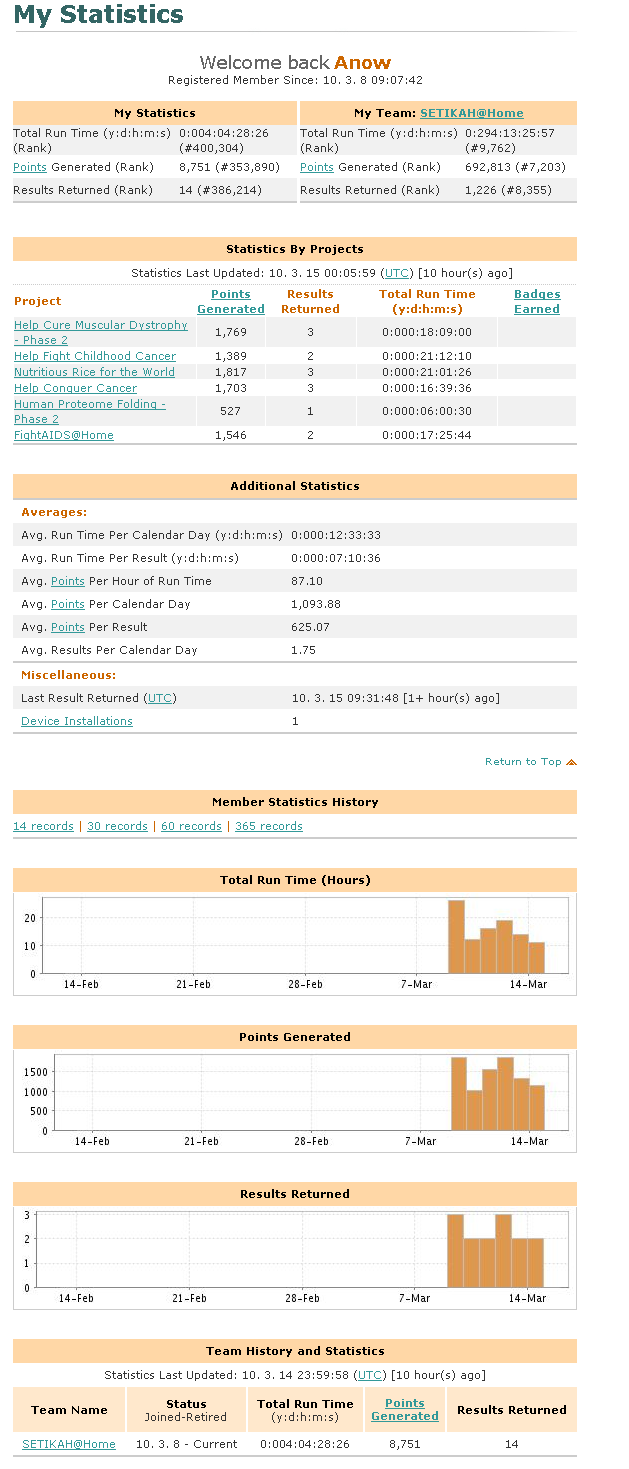Click the 14 (#386,214) results returned value
Screen dimensions: 629x1469
[x=220, y=190]
